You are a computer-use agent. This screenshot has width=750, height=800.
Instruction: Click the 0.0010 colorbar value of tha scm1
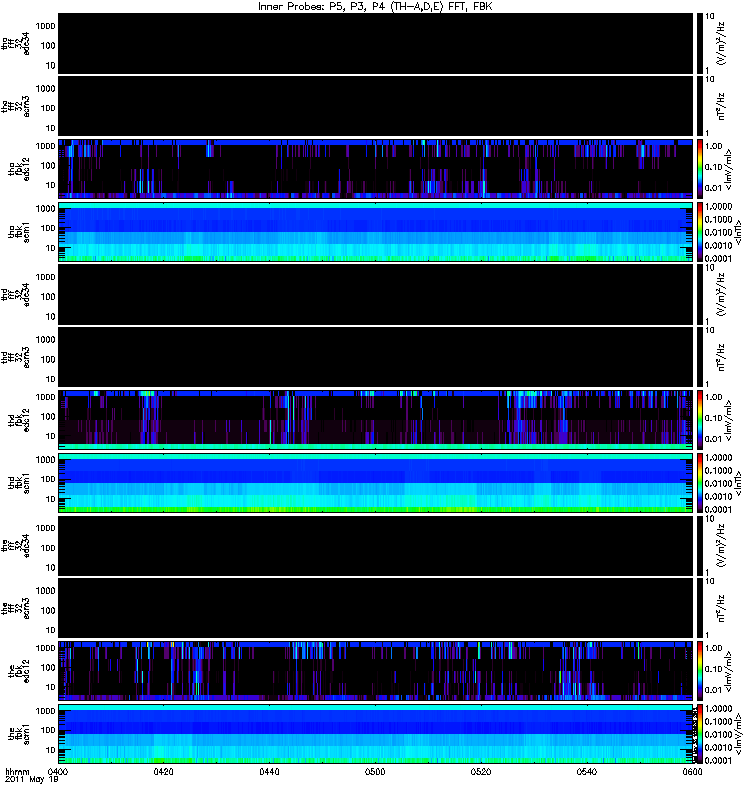pos(718,245)
